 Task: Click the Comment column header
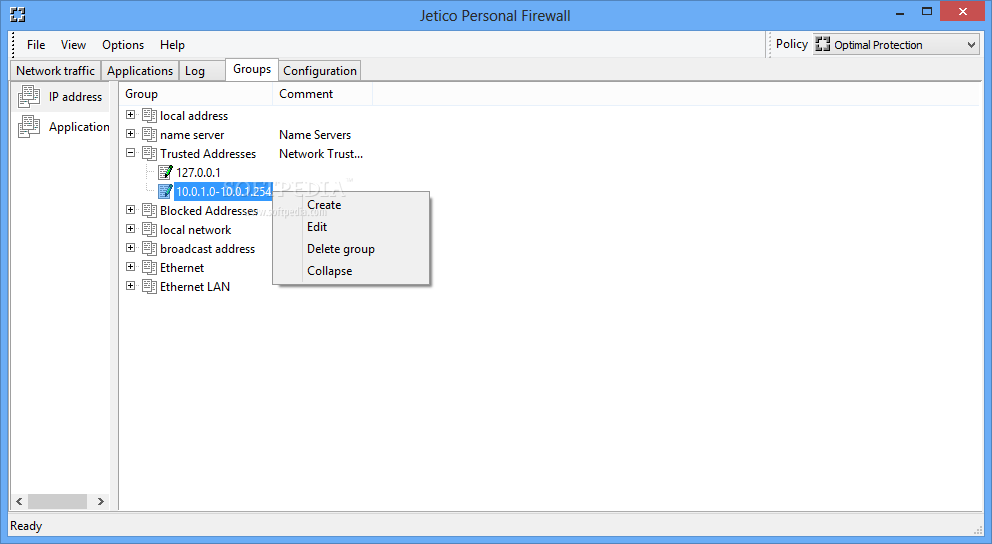pyautogui.click(x=323, y=94)
